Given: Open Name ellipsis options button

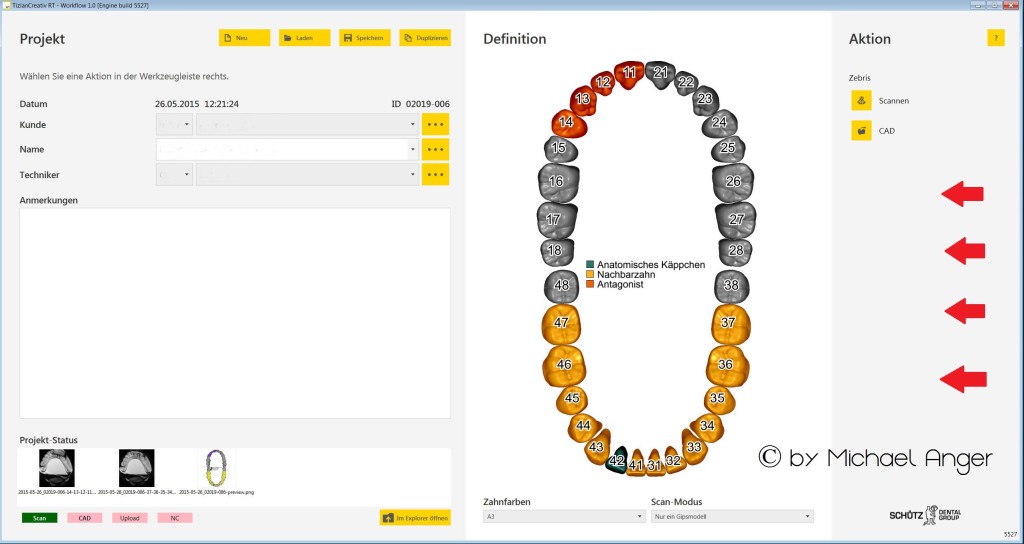Looking at the screenshot, I should click(436, 150).
